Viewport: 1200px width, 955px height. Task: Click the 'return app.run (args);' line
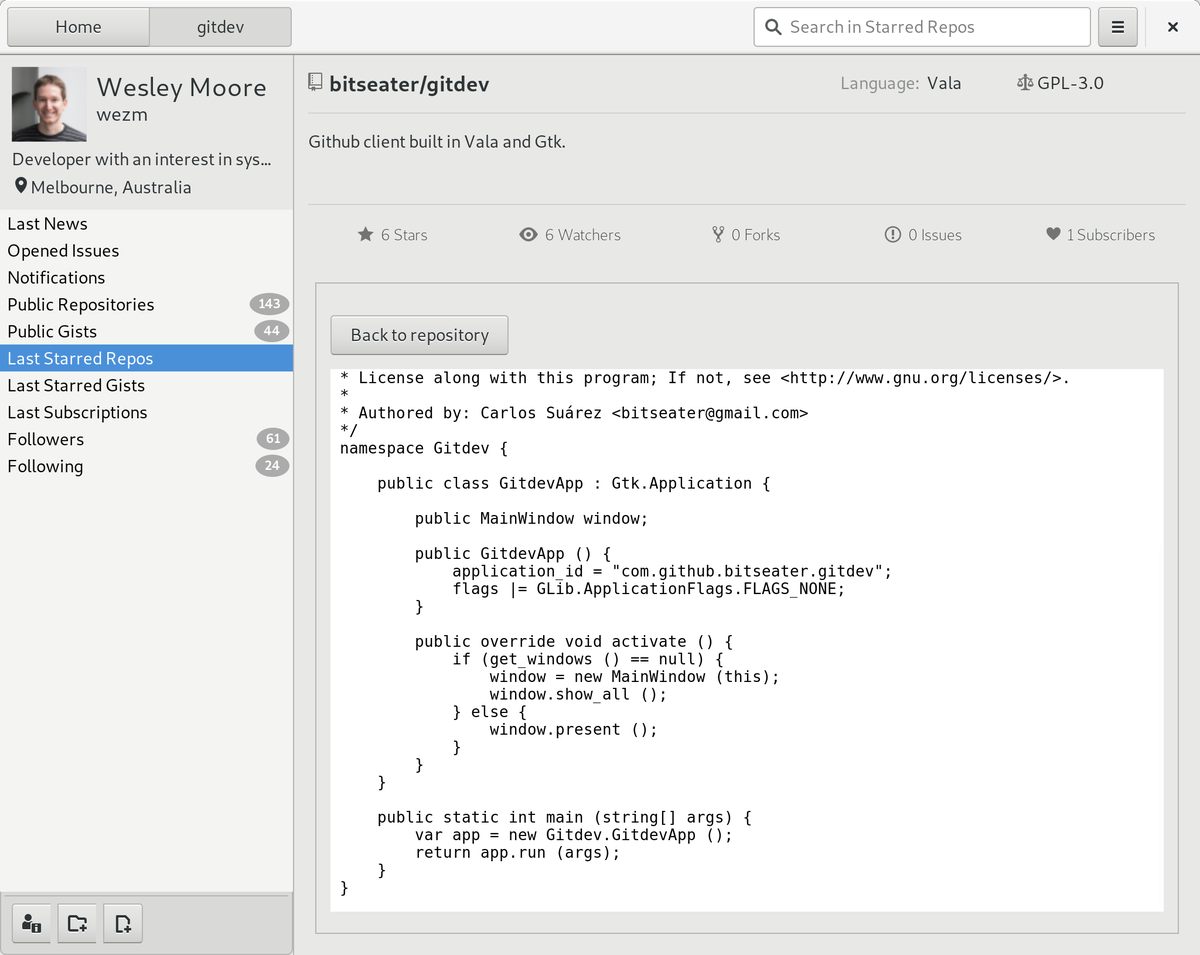518,852
